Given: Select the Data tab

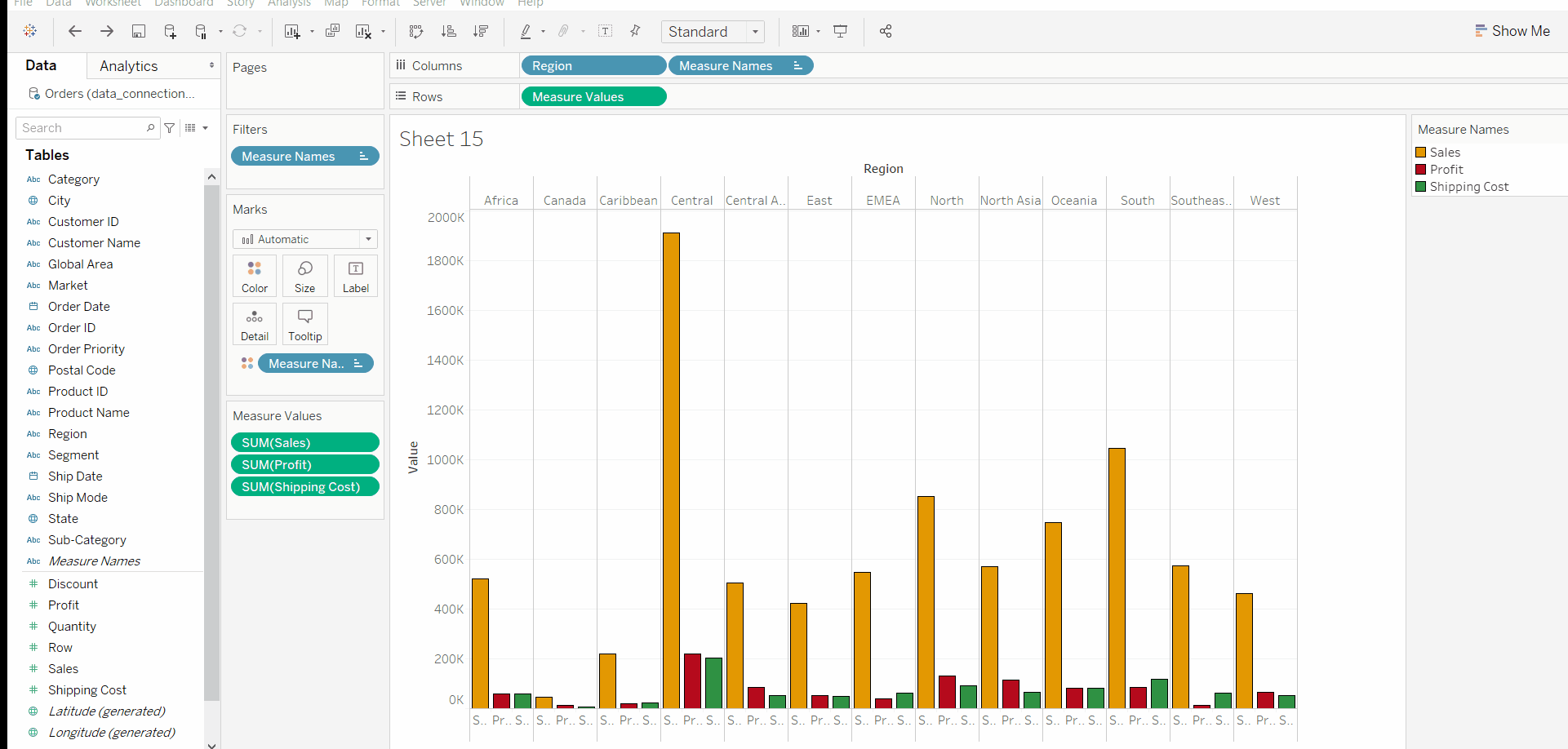Looking at the screenshot, I should [x=41, y=65].
